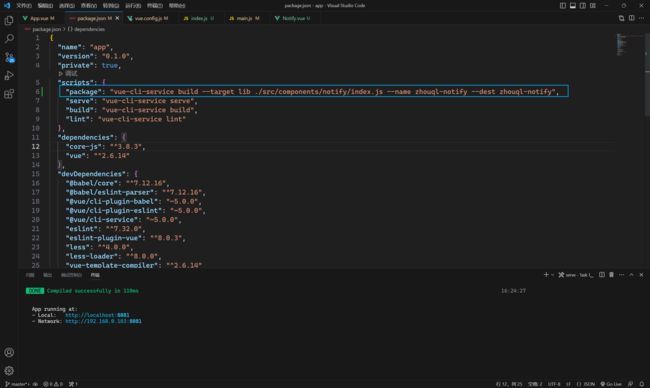Click the VS Code logo icon
Screen dimensions: 650x388
pyautogui.click(x=7, y=5)
